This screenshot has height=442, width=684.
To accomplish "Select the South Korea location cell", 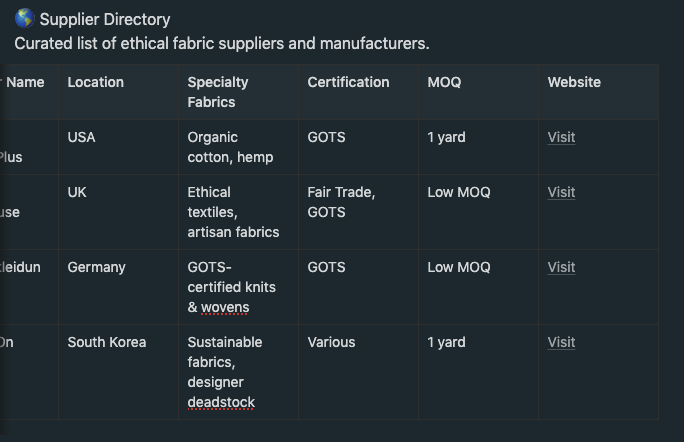I will click(x=107, y=342).
